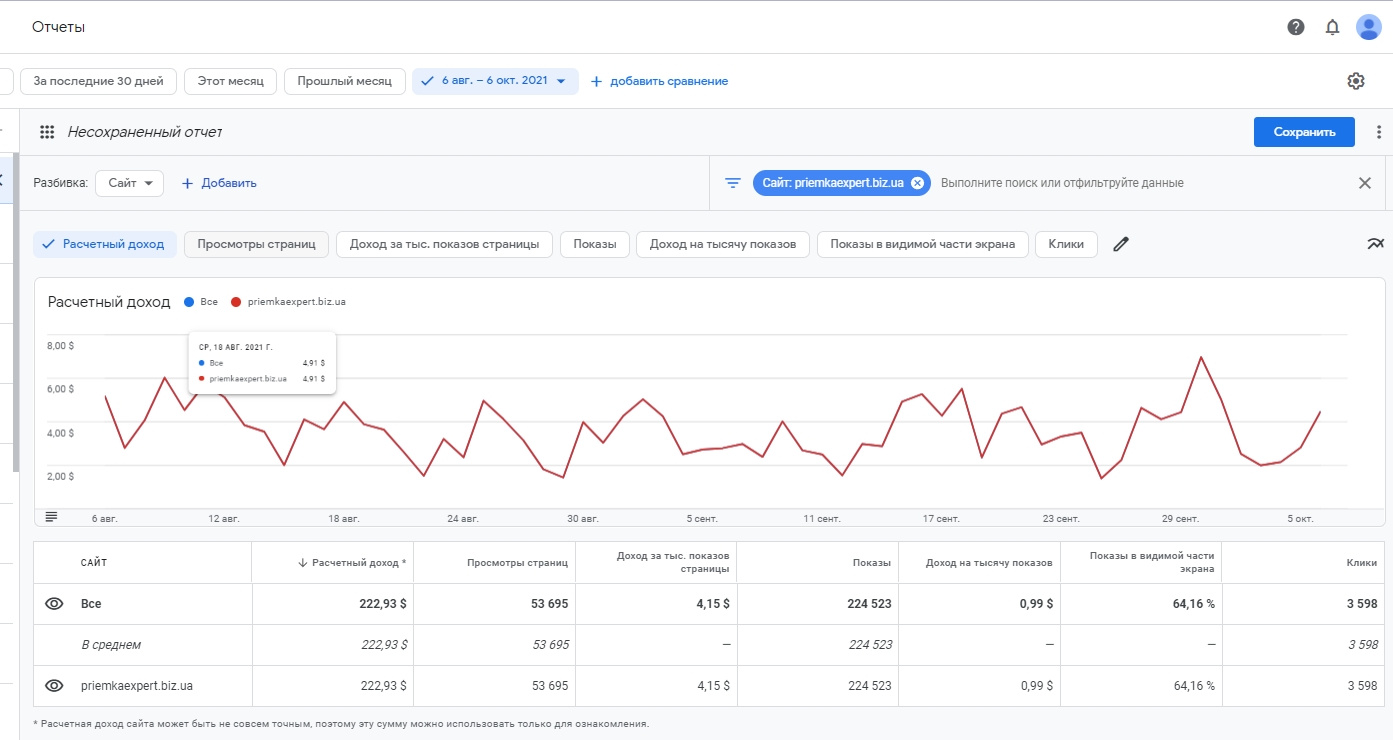This screenshot has height=740, width=1393.
Task: Click the reports grid icon
Action: click(x=46, y=132)
